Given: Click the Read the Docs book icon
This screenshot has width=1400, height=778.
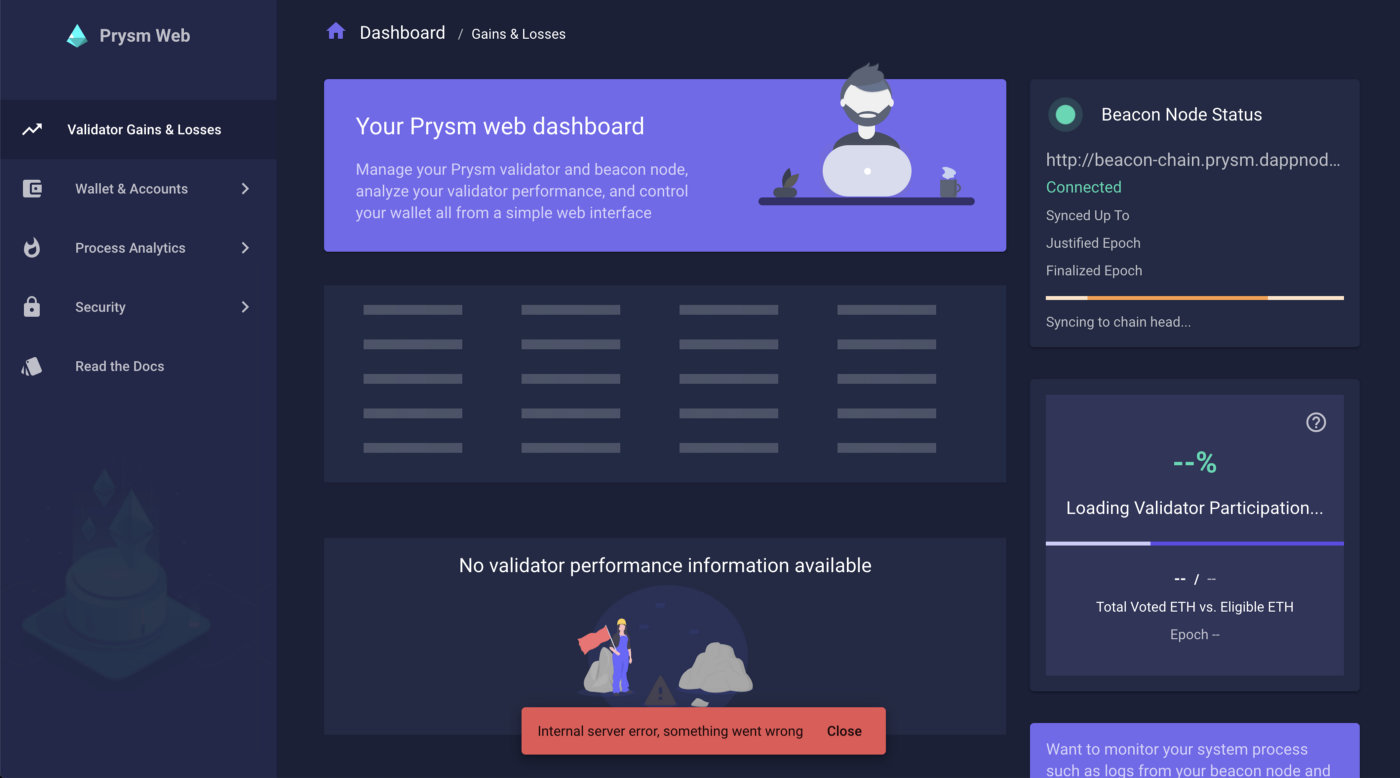Looking at the screenshot, I should (x=32, y=366).
